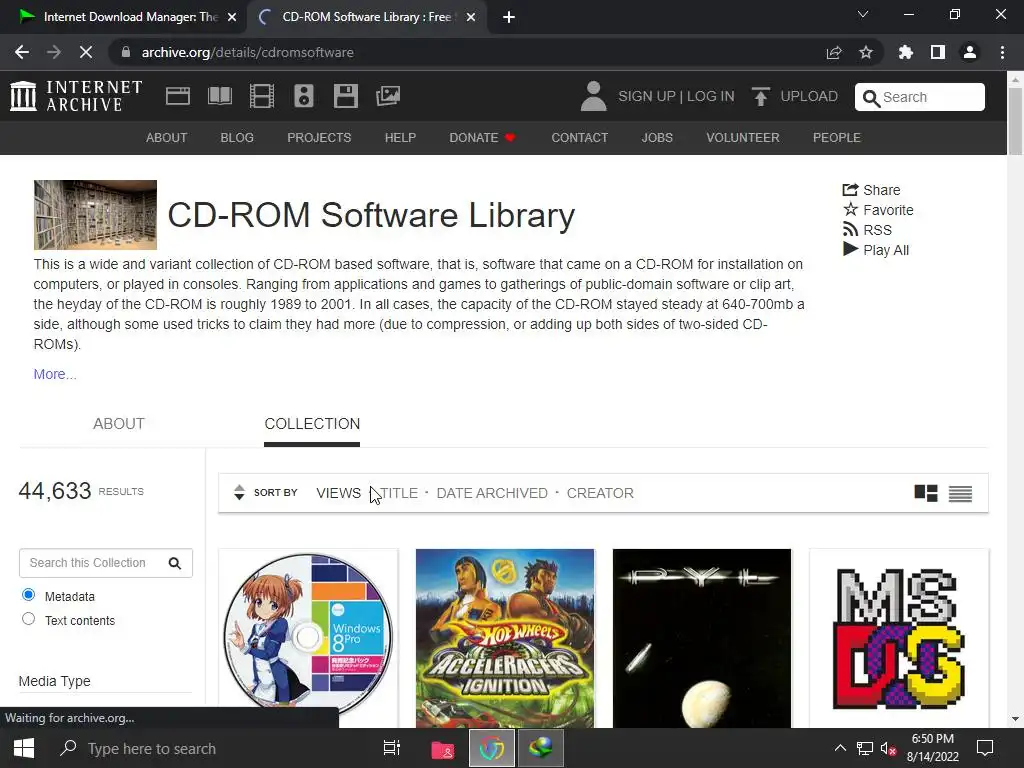The height and width of the screenshot is (768, 1024).
Task: Open the PROJECTS nav link
Action: tap(319, 138)
